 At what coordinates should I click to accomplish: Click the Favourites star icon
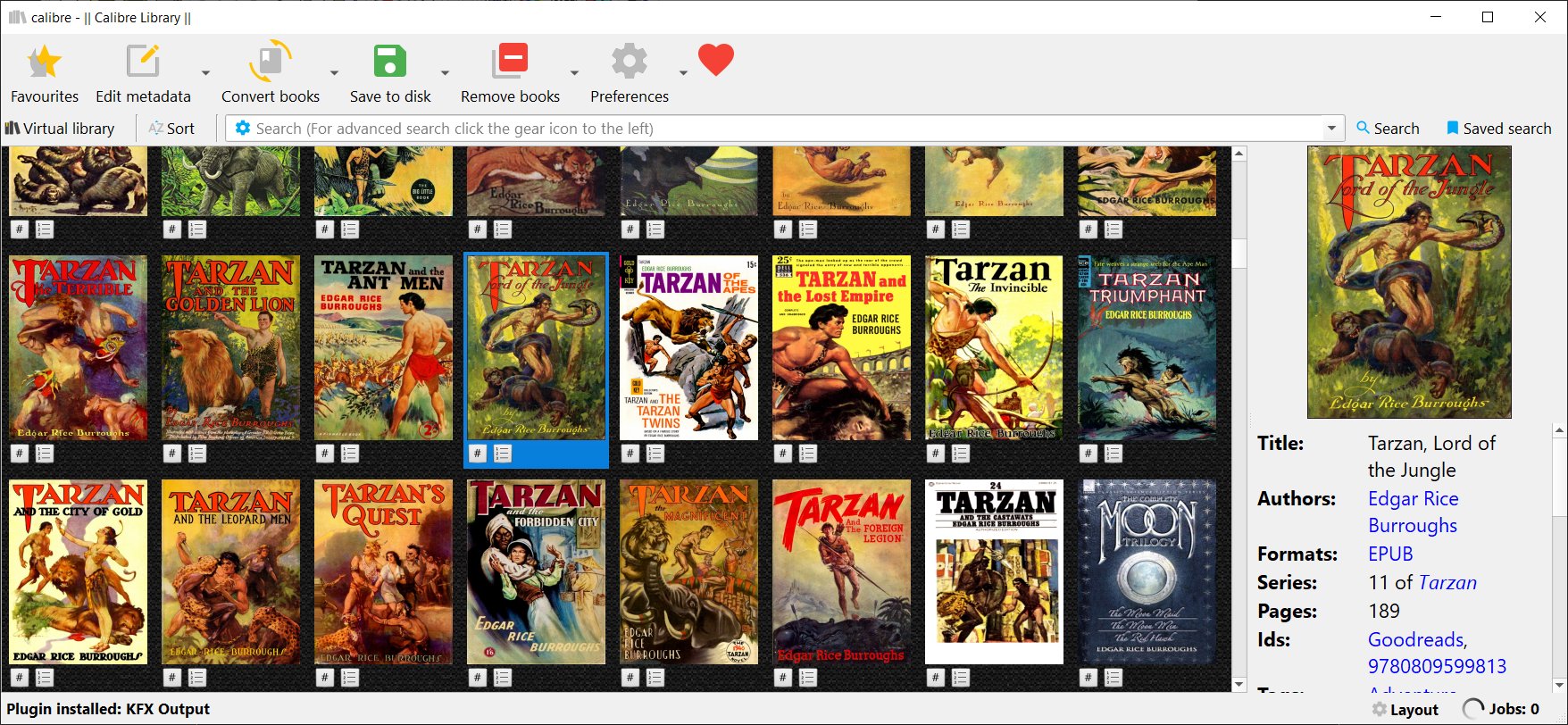pos(44,62)
